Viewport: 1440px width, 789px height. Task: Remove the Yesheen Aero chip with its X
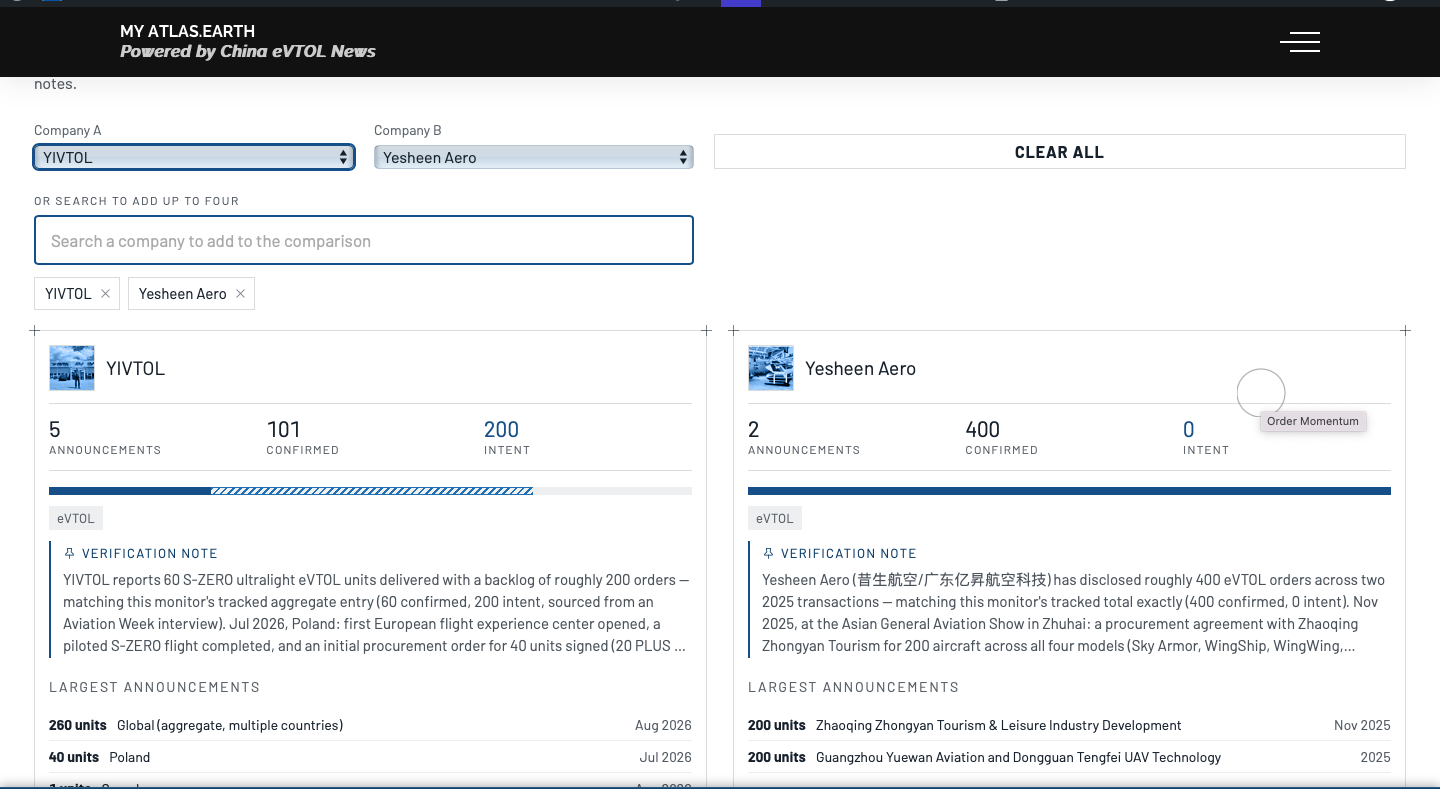click(x=240, y=294)
